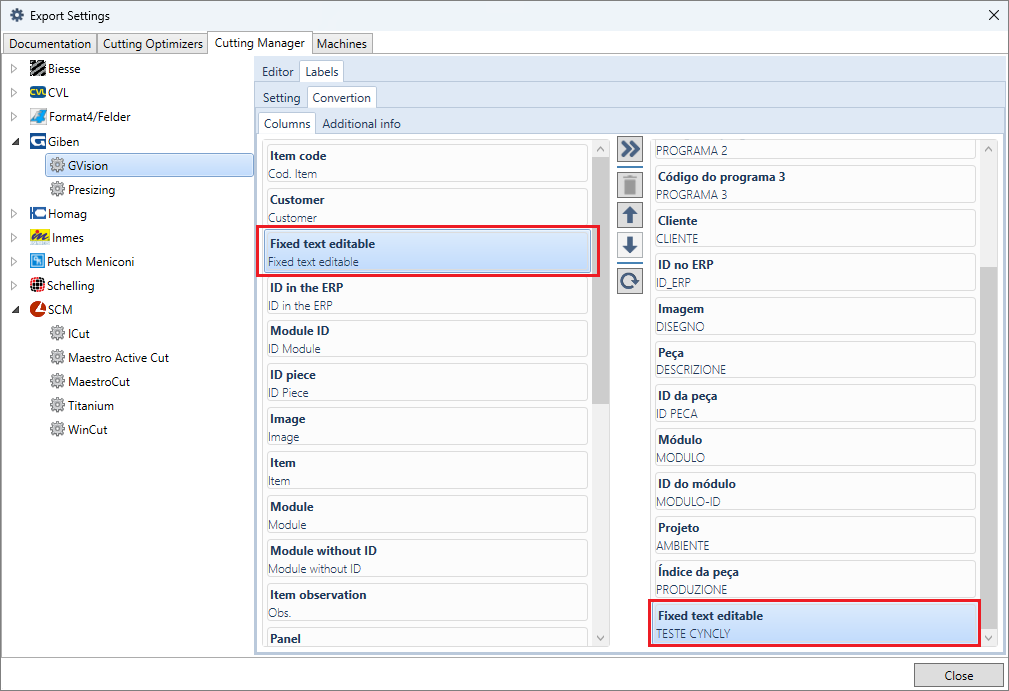Screen dimensions: 1009x691
Task: Select the Item observation entry
Action: 427,602
